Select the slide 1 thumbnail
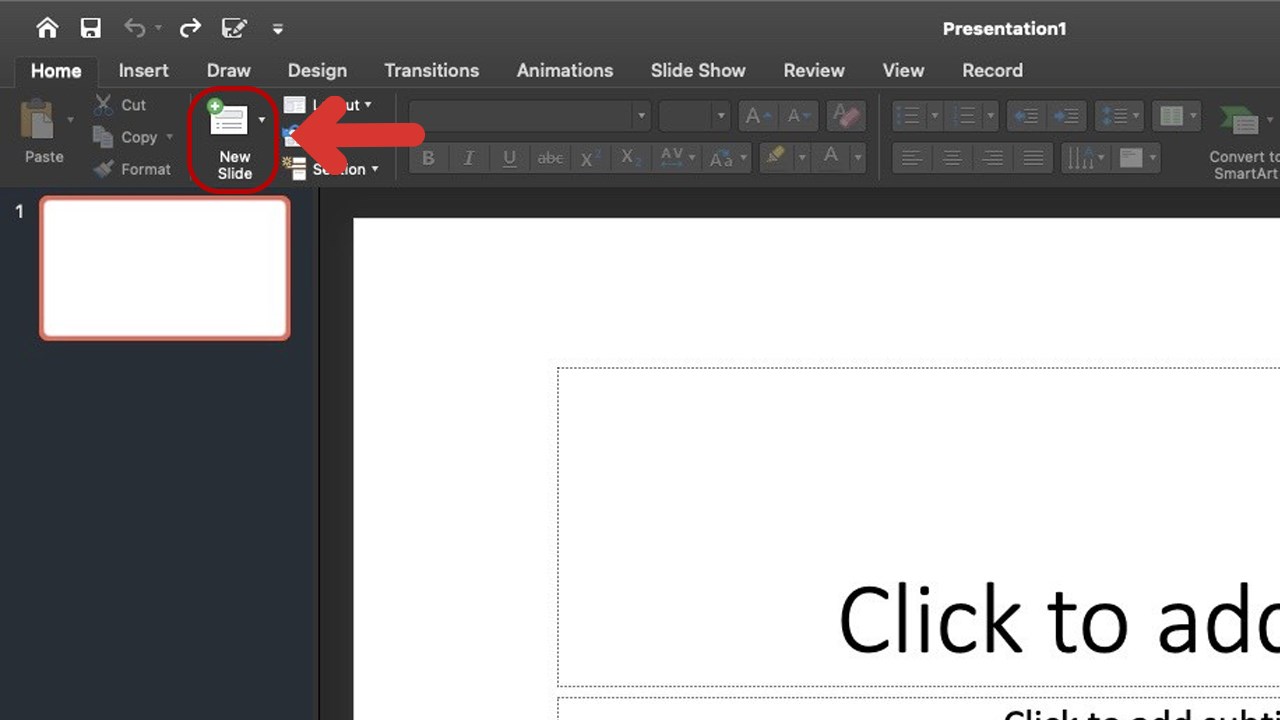The width and height of the screenshot is (1280, 720). point(165,268)
